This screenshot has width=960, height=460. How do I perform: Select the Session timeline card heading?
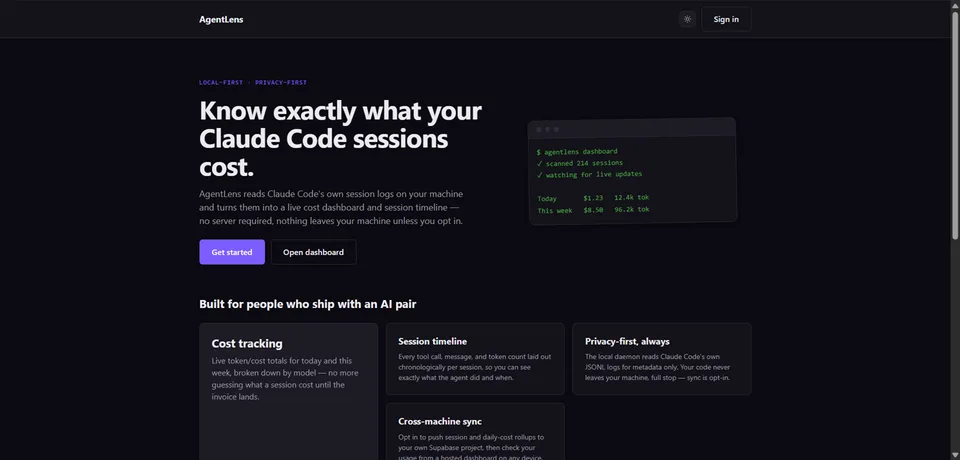(x=432, y=341)
